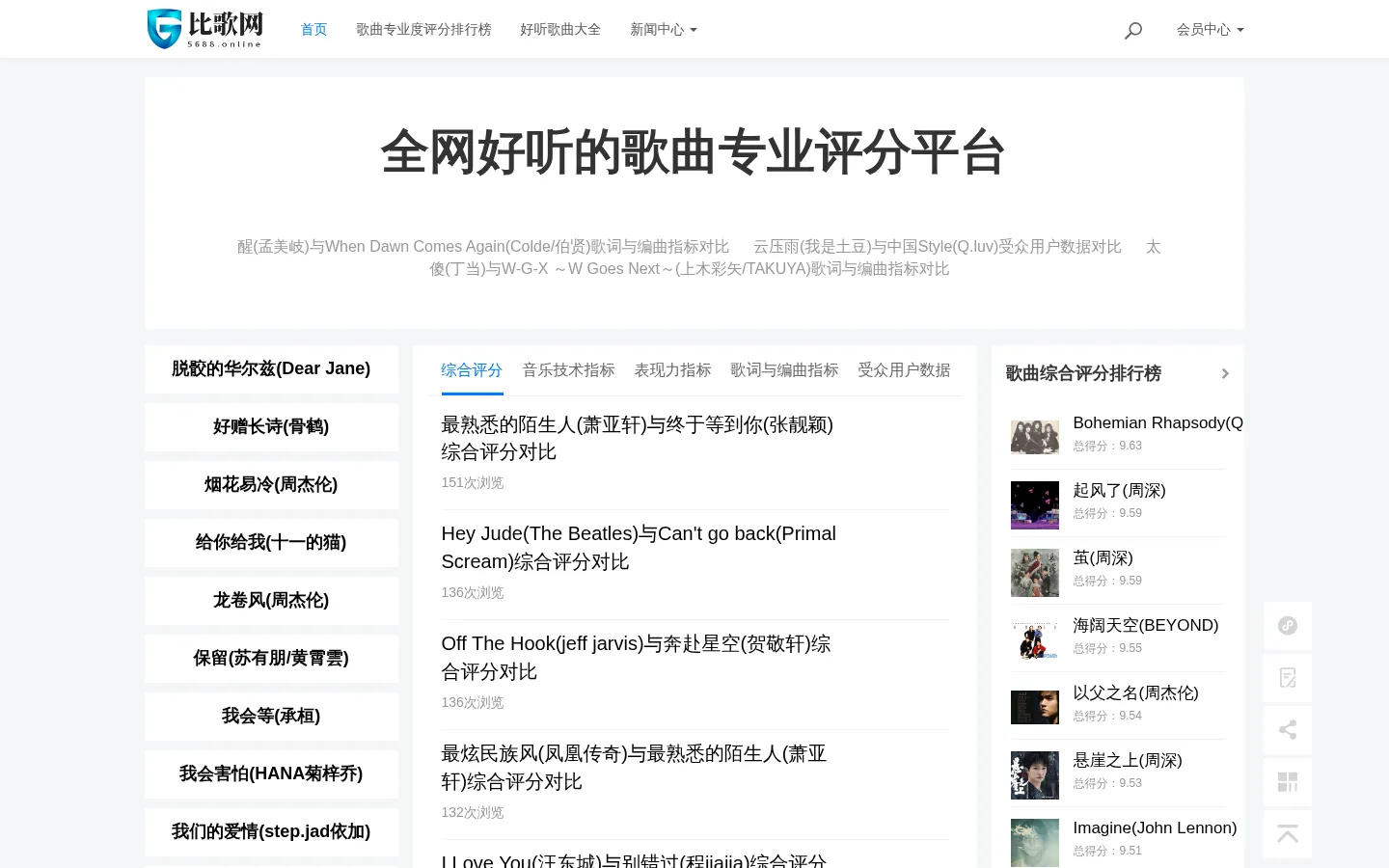Select the 综合评分 tab
The width and height of the screenshot is (1389, 868).
(472, 370)
